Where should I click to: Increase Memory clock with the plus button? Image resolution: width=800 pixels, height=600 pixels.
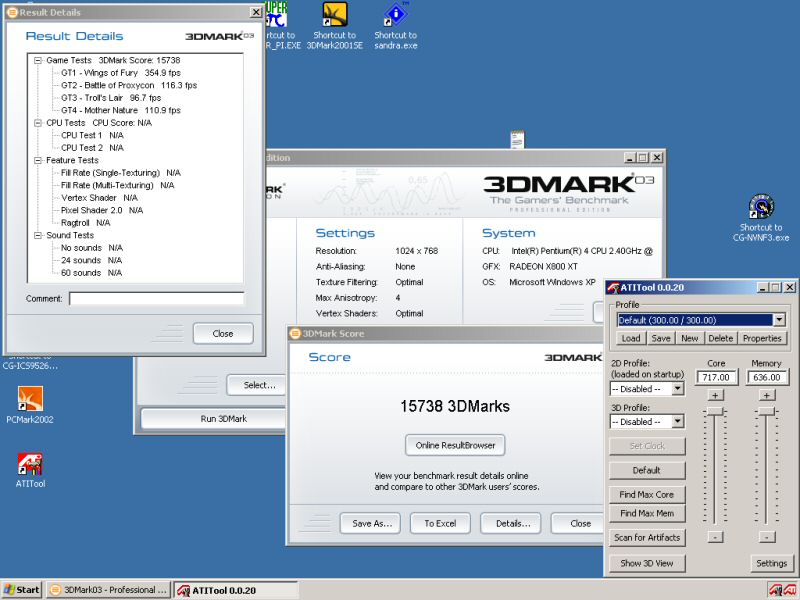(x=767, y=395)
